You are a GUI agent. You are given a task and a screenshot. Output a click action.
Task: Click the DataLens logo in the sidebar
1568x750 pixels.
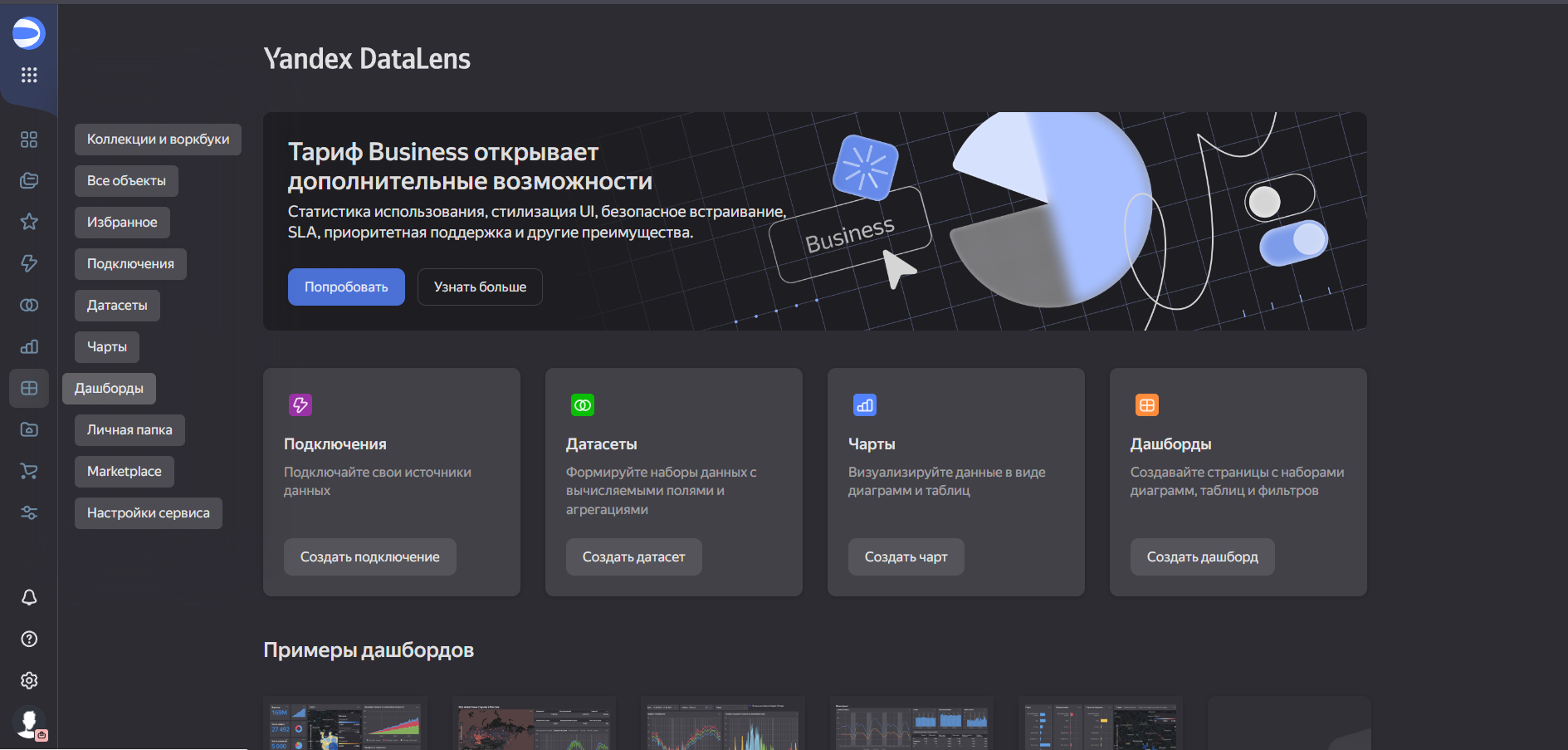(x=28, y=33)
